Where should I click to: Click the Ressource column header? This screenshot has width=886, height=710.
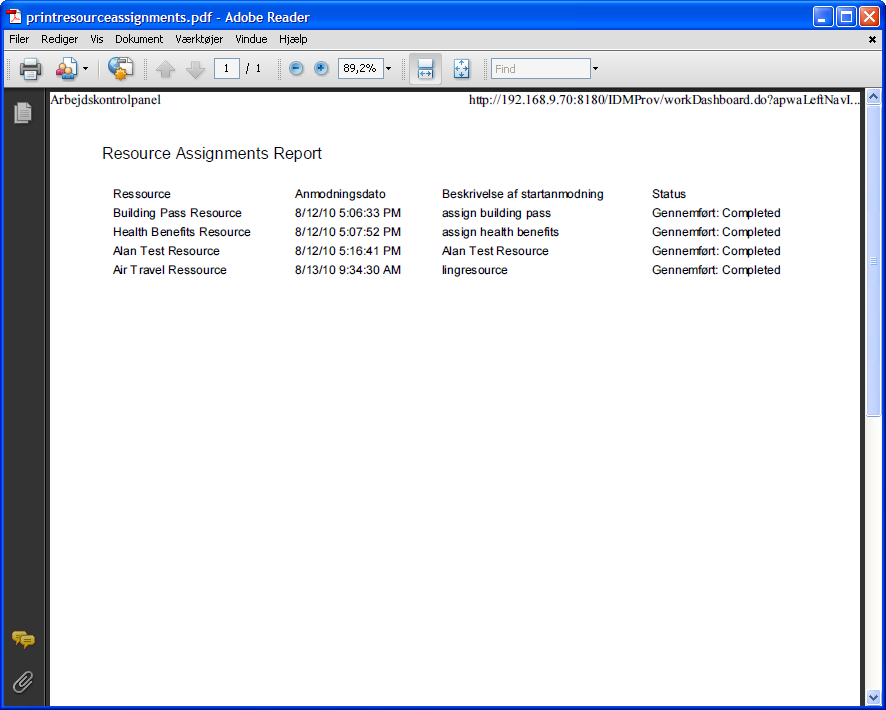coord(141,194)
